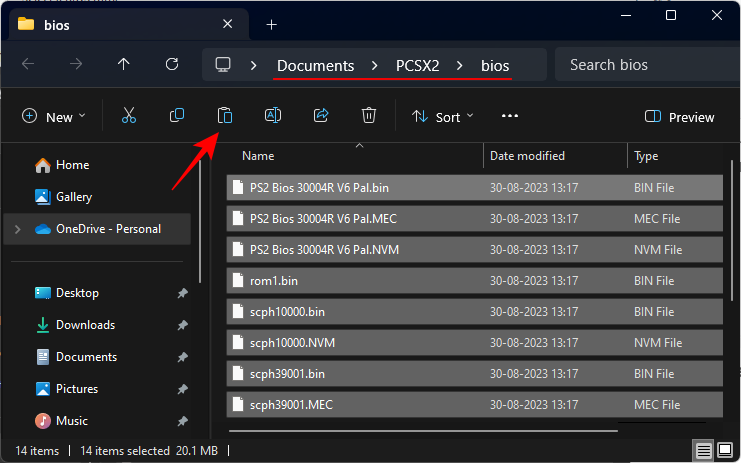Open the Sort options dropdown

pyautogui.click(x=442, y=116)
